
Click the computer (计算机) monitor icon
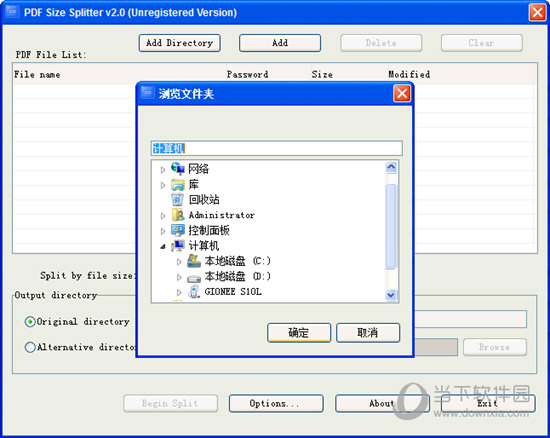[178, 245]
